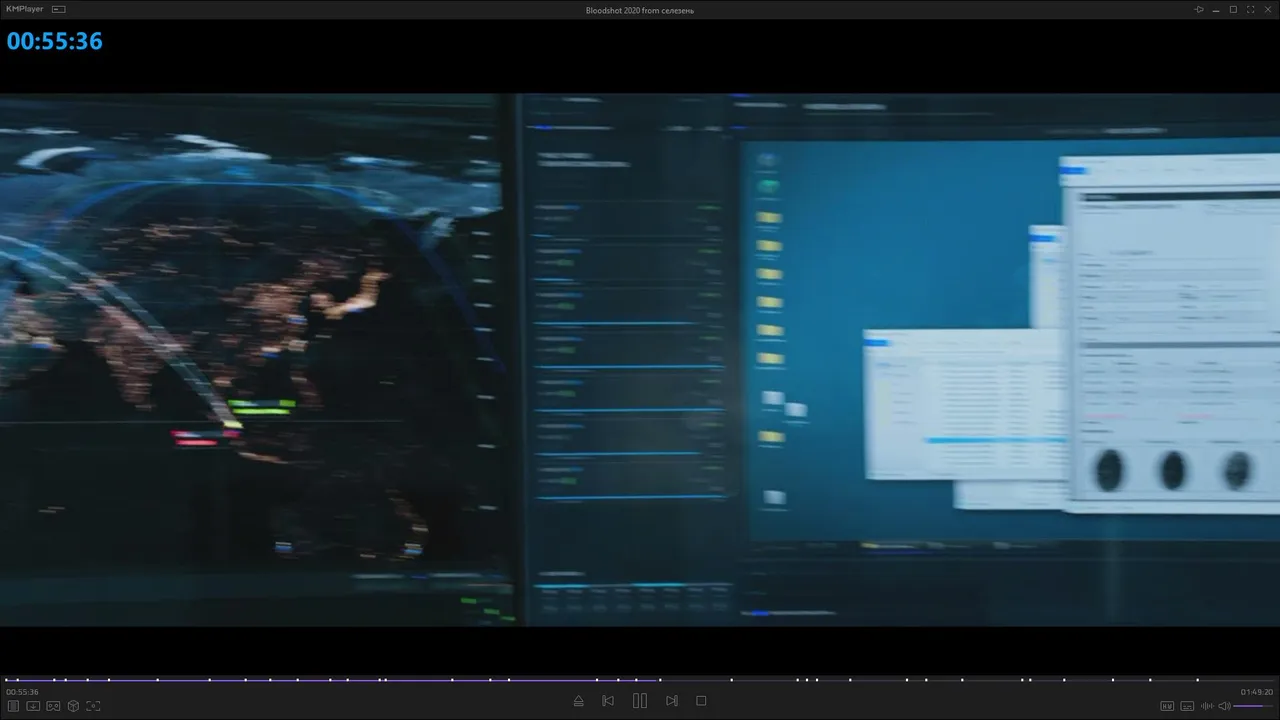Open the KMPlayer main menu logo

pyautogui.click(x=25, y=9)
